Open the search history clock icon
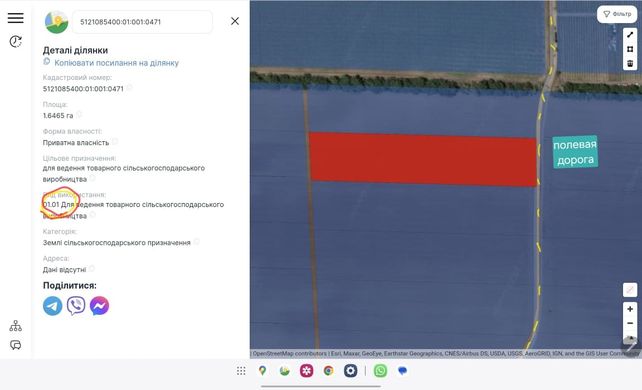The image size is (642, 390). click(x=16, y=41)
